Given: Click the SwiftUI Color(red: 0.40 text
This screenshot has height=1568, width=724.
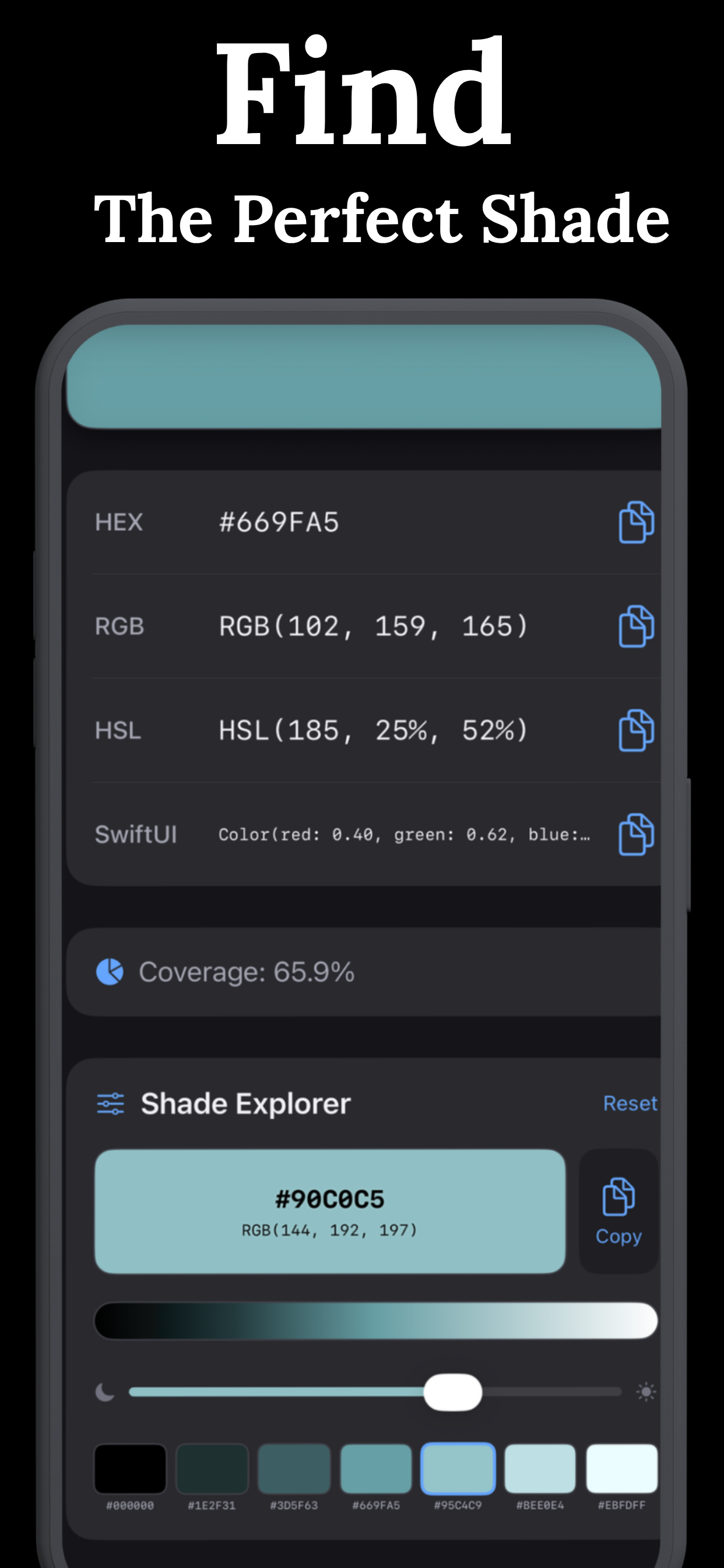Looking at the screenshot, I should 404,835.
